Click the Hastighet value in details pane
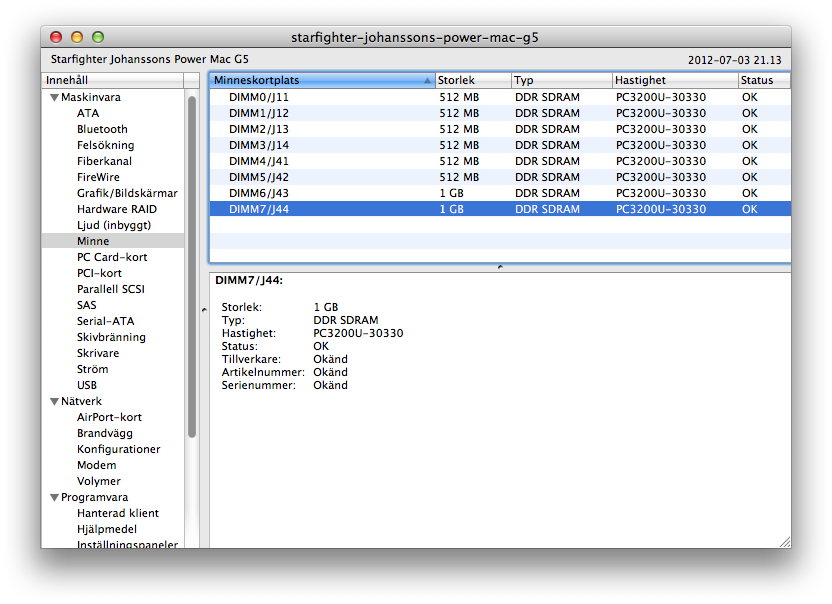 pos(358,333)
